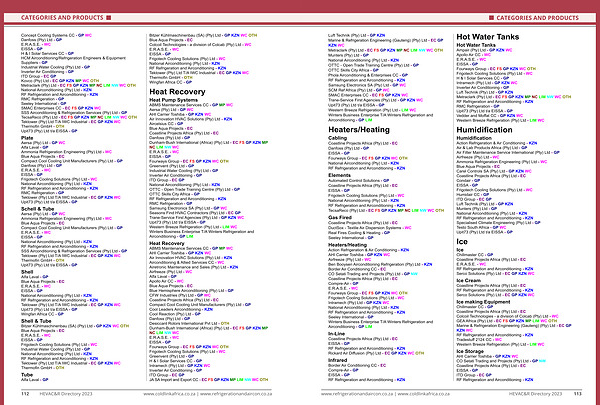
Task: Click 'Colcoil Technologies' under Ice making Equipment
Action: (474, 316)
